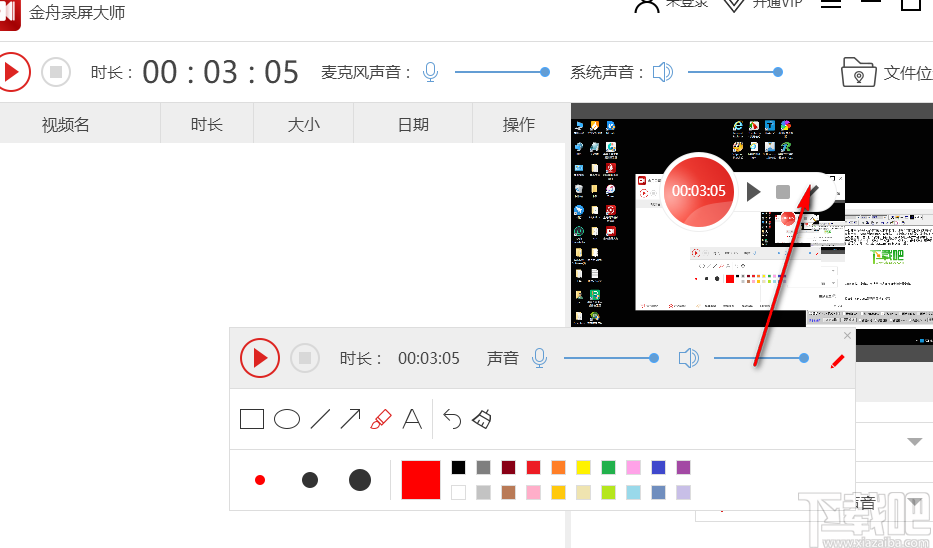Screen dimensions: 933x548
Task: Pick the green color swatch
Action: pos(608,467)
